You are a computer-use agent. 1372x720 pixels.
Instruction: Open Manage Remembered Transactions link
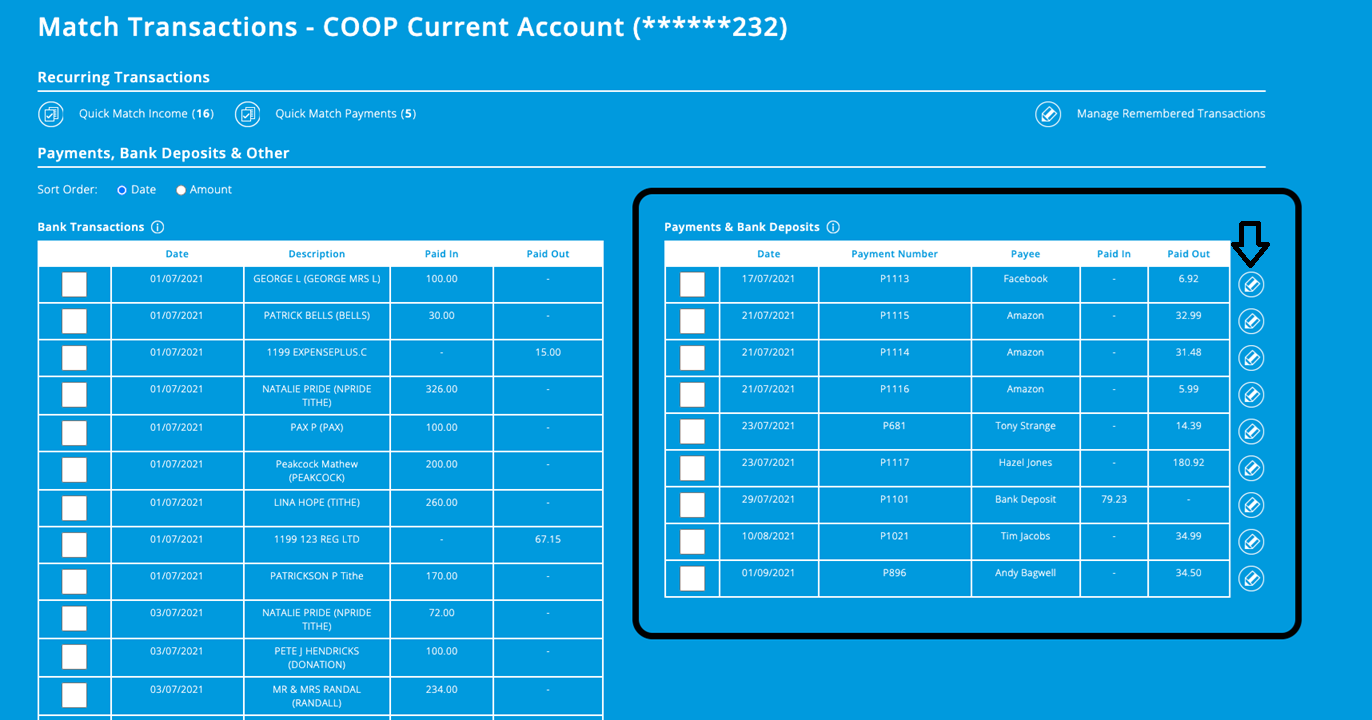[1171, 114]
